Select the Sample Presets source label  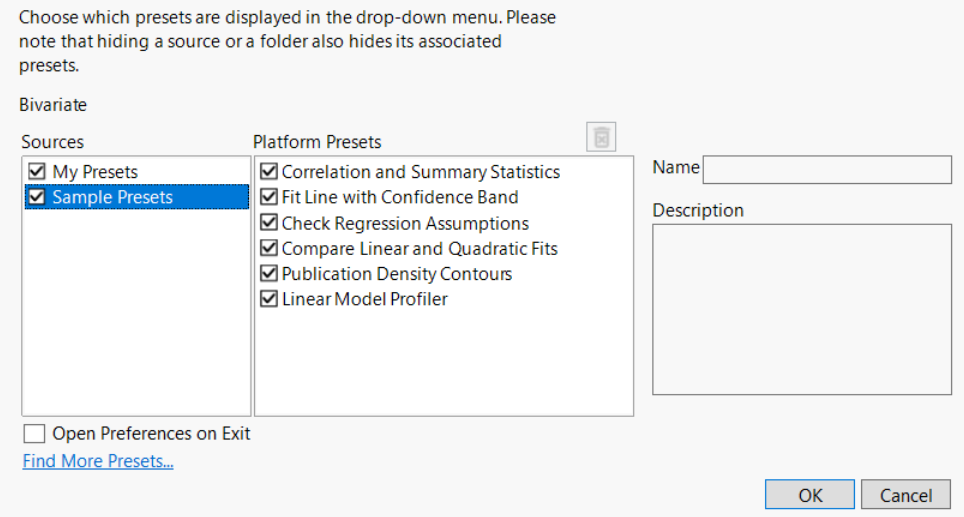(112, 197)
